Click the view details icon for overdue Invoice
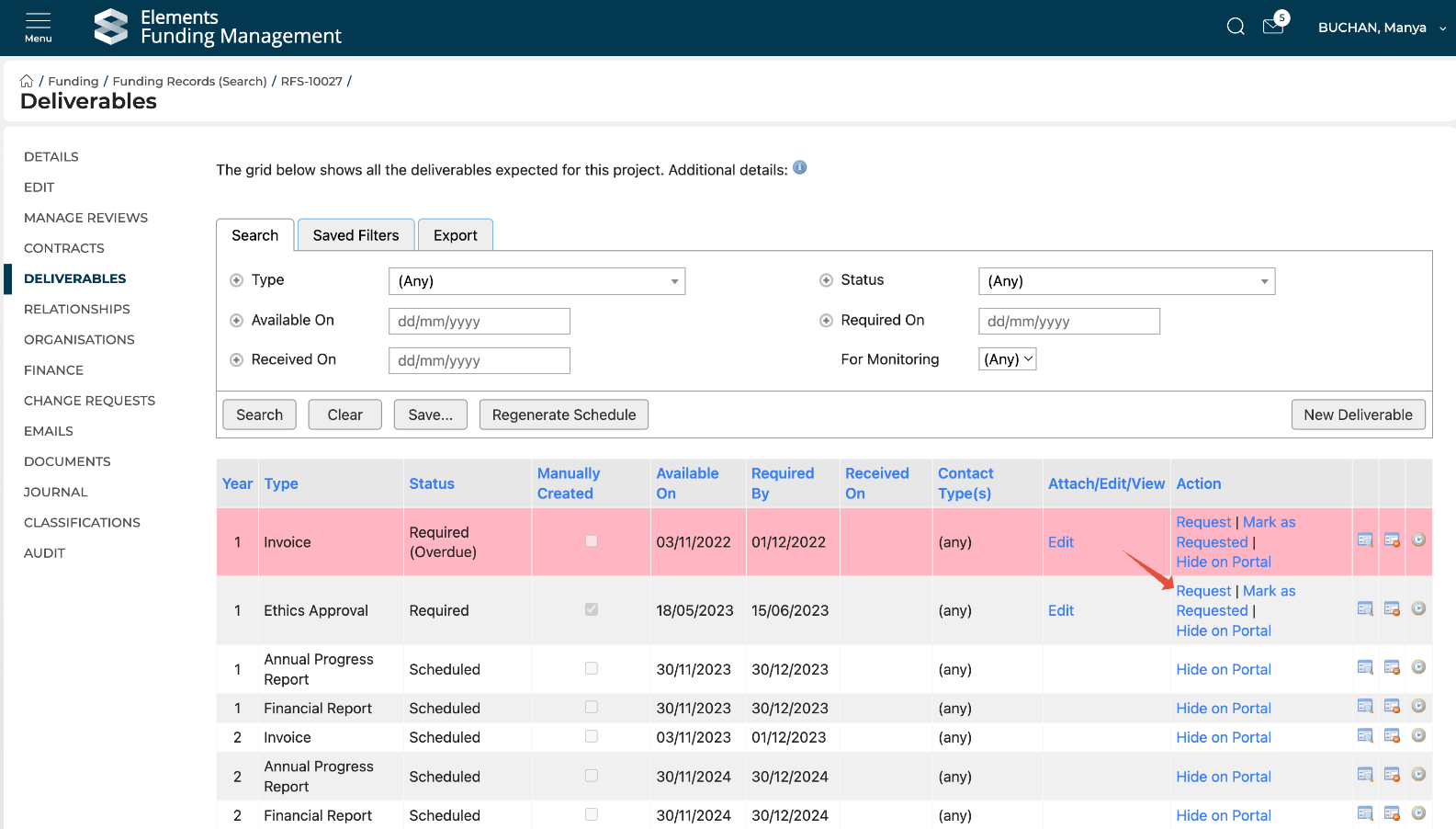This screenshot has width=1456, height=829. [x=1365, y=540]
